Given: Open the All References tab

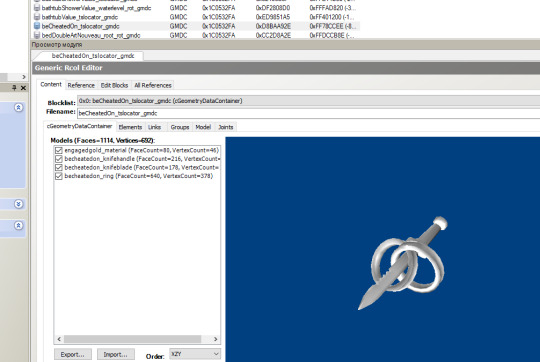Looking at the screenshot, I should pyautogui.click(x=153, y=85).
